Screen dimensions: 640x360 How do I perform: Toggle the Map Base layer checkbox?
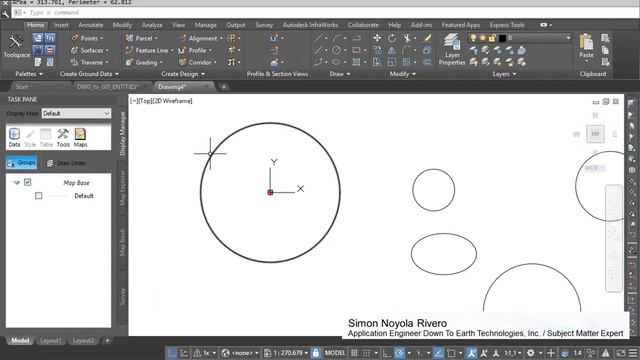27,182
